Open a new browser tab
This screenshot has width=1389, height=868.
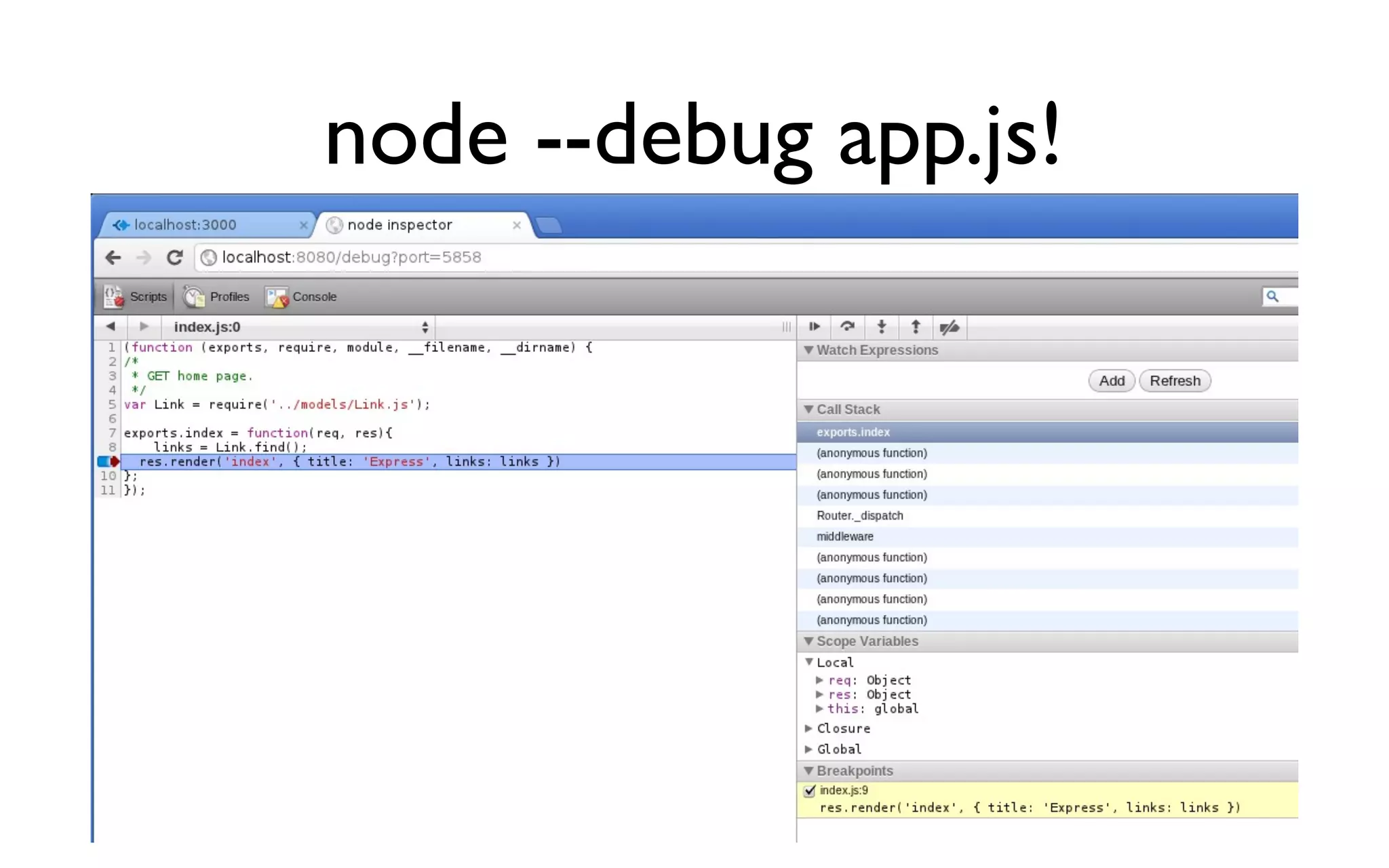(549, 225)
